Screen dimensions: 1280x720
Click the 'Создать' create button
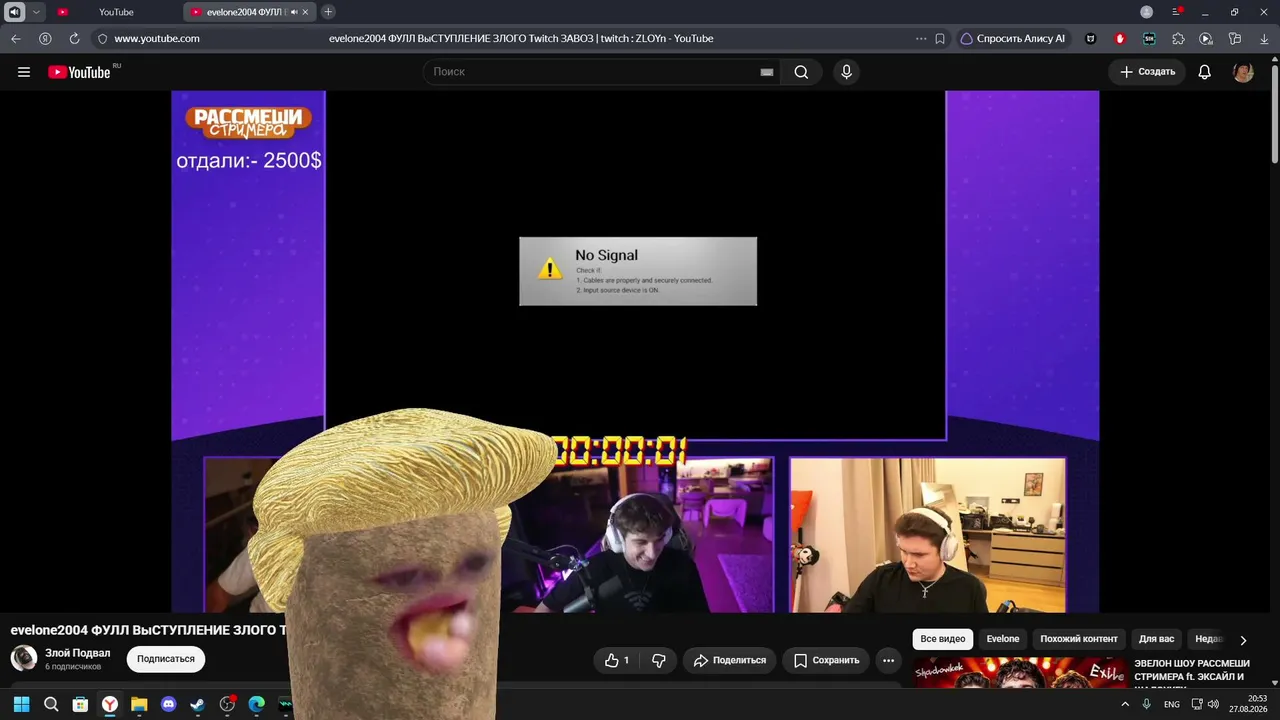coord(1147,72)
